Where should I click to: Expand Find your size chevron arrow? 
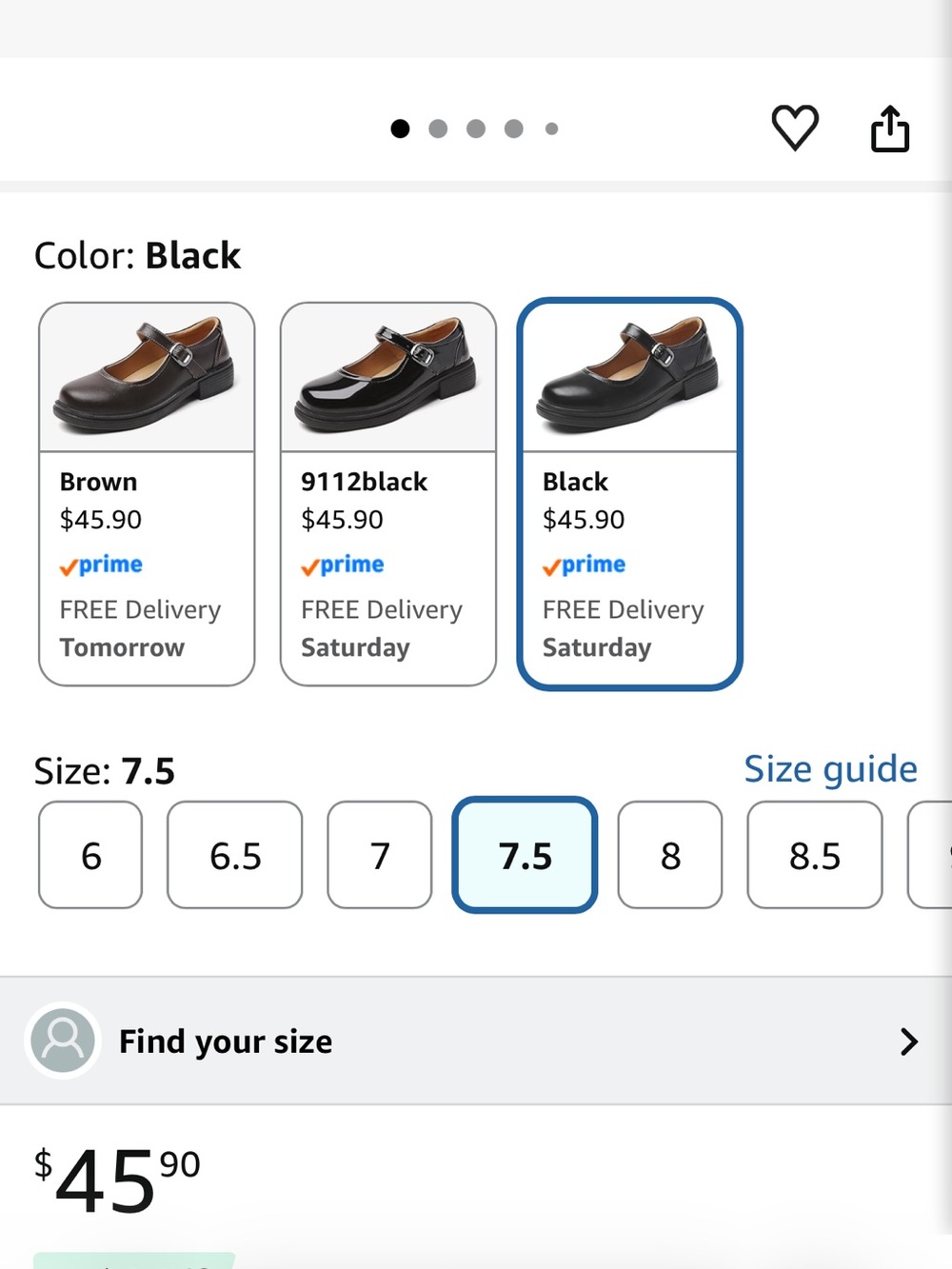909,1041
